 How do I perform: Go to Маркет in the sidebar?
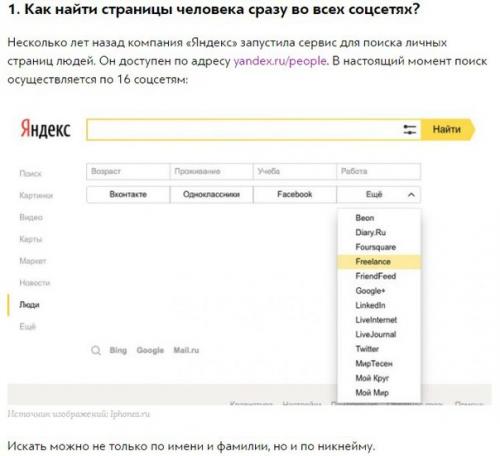[33, 261]
